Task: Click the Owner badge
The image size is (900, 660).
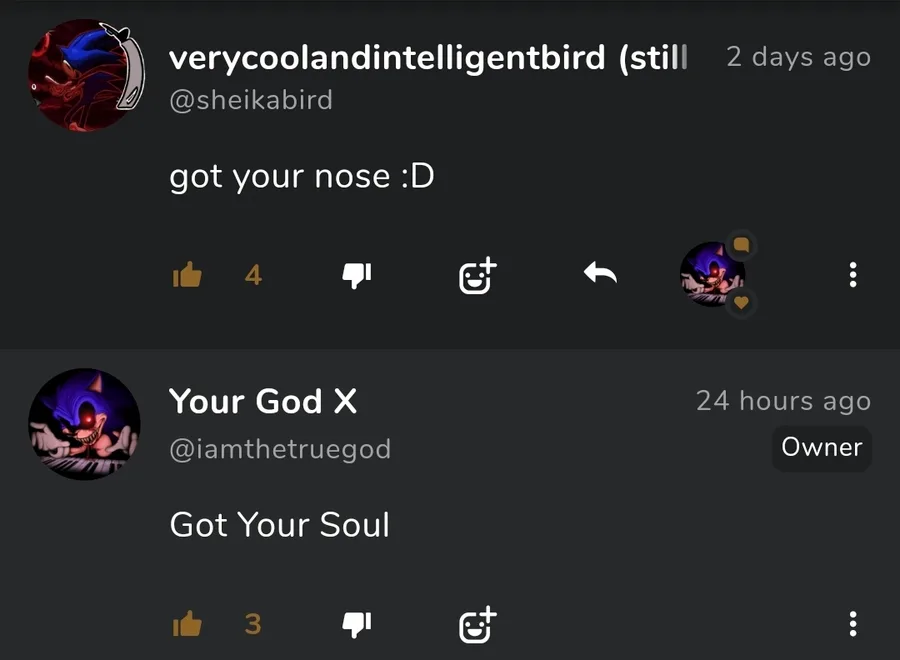Action: (x=822, y=447)
